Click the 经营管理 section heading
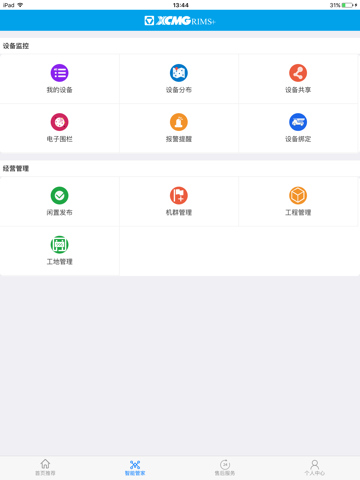 (x=16, y=169)
